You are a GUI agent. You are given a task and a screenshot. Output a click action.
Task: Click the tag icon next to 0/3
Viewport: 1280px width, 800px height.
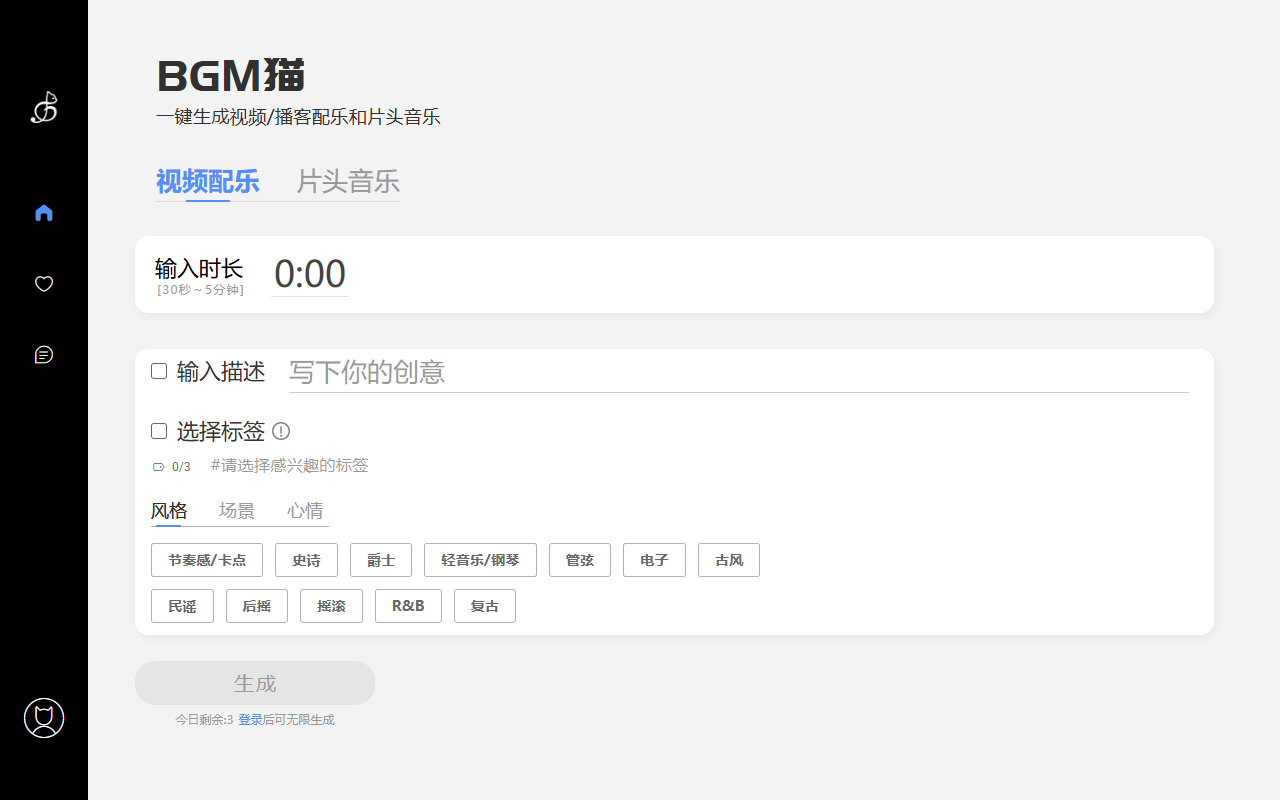[x=158, y=467]
